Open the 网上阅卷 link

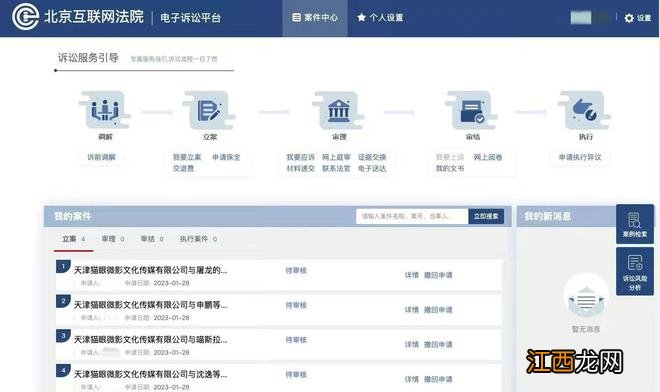[x=488, y=157]
